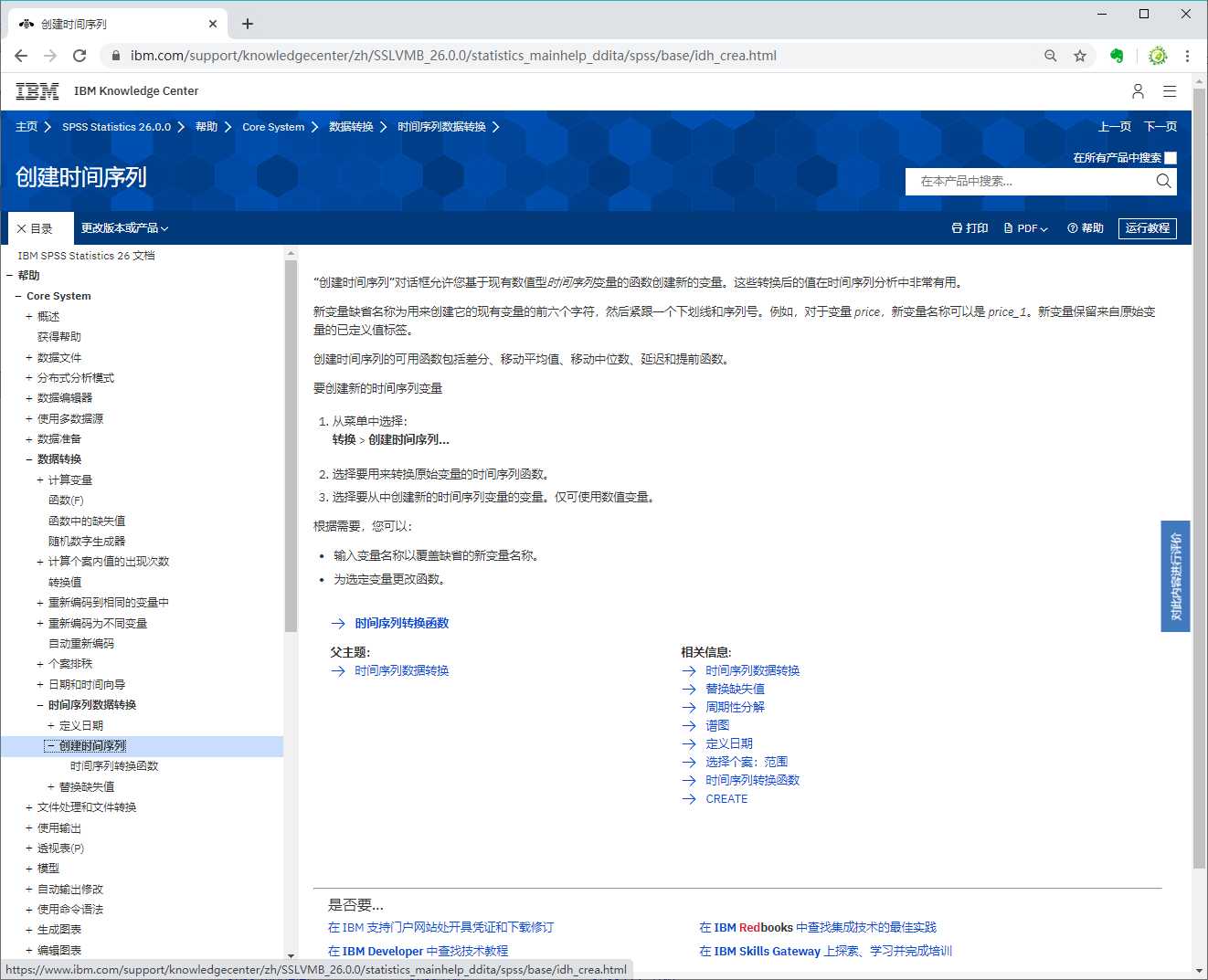Image resolution: width=1208 pixels, height=980 pixels.
Task: Click the sidebar scroll up arrow
Action: (291, 253)
